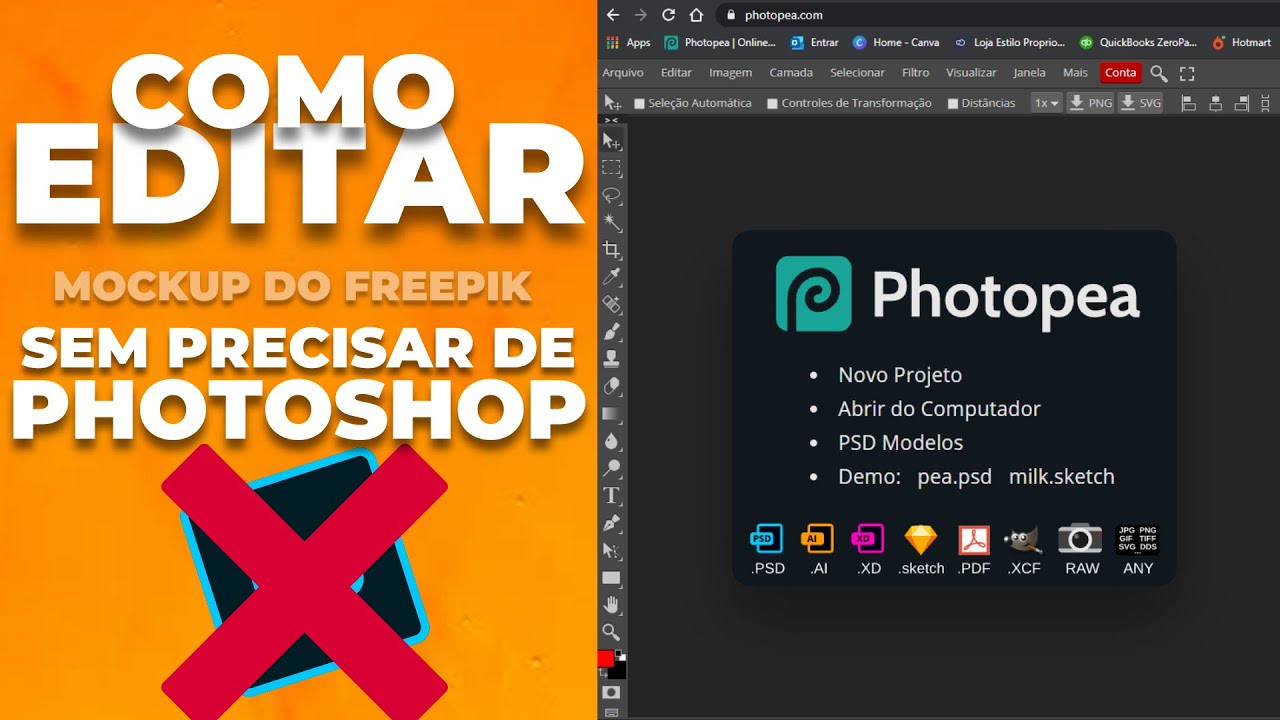Click the black background color swatch
Screen dimensions: 1280x720
coord(618,671)
